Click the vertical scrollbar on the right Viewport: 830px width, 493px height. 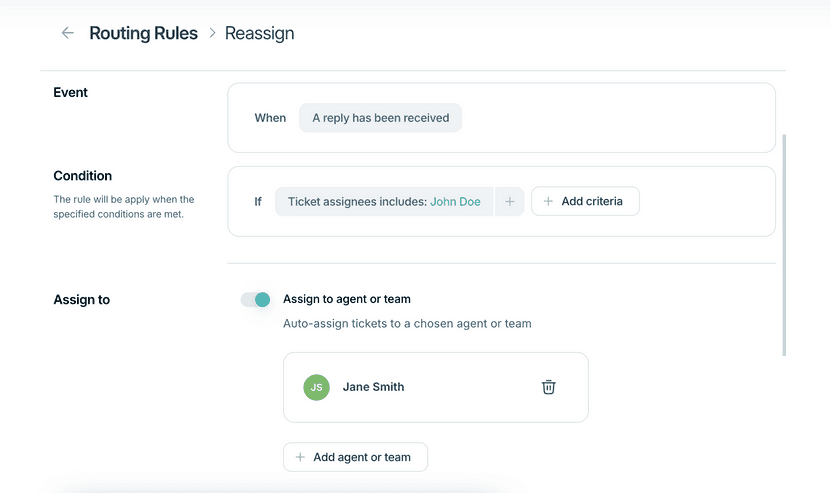point(784,245)
